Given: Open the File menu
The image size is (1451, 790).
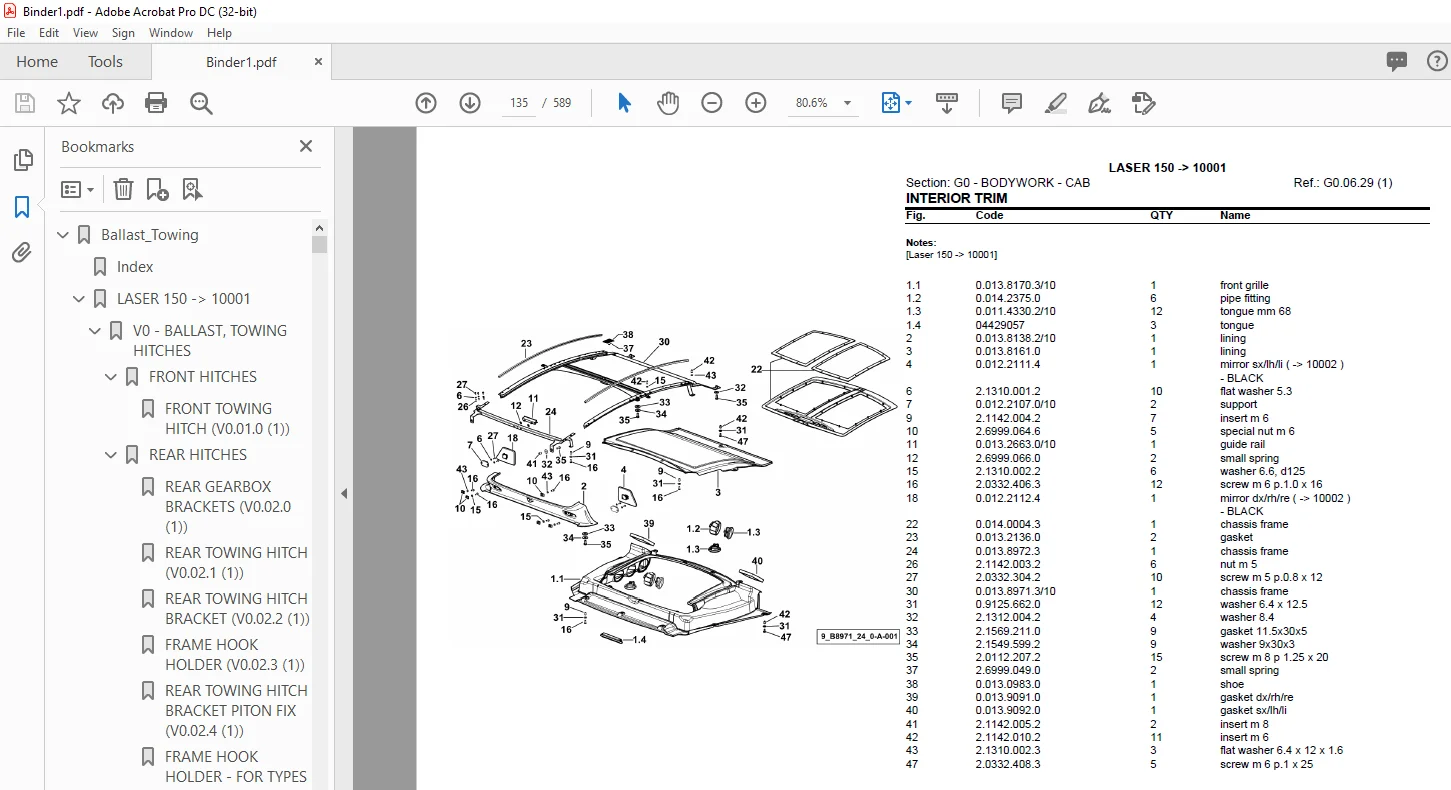Looking at the screenshot, I should [16, 33].
